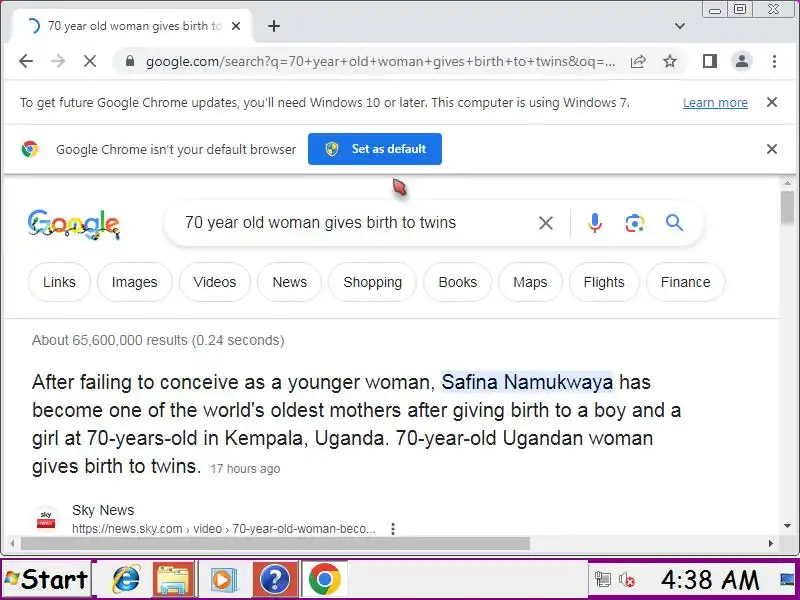Screen dimensions: 800x600
Task: Filter results by Links
Action: pyautogui.click(x=59, y=282)
